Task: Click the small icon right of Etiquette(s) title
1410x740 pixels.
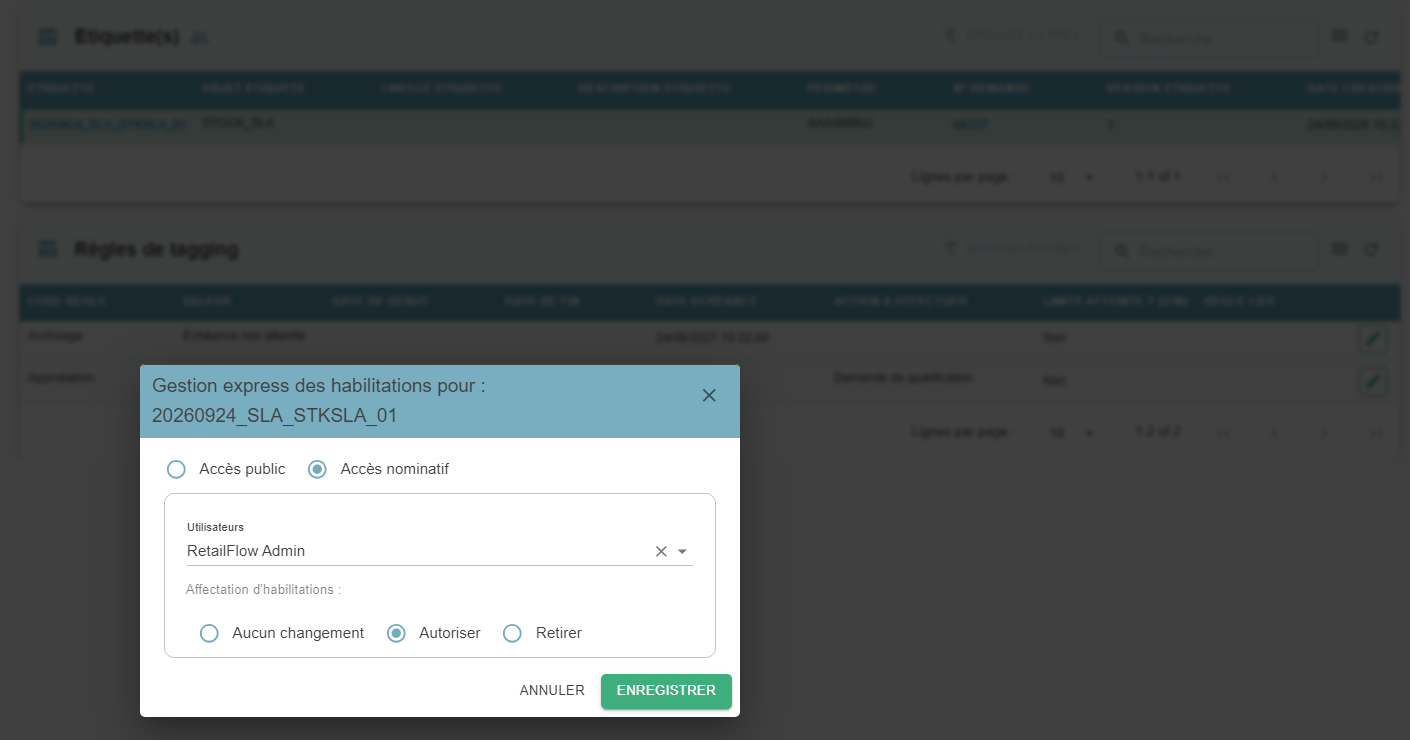Action: [200, 37]
